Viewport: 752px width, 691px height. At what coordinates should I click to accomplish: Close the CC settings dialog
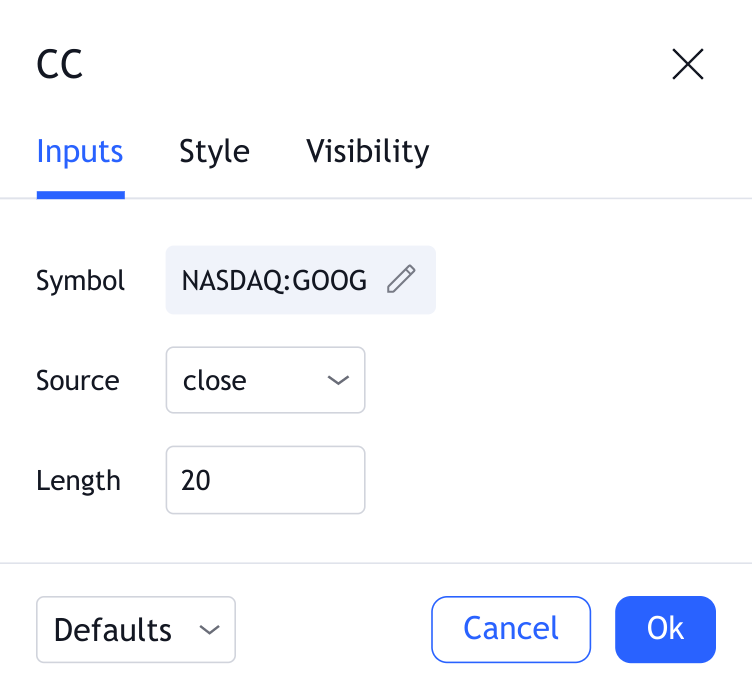coord(688,65)
